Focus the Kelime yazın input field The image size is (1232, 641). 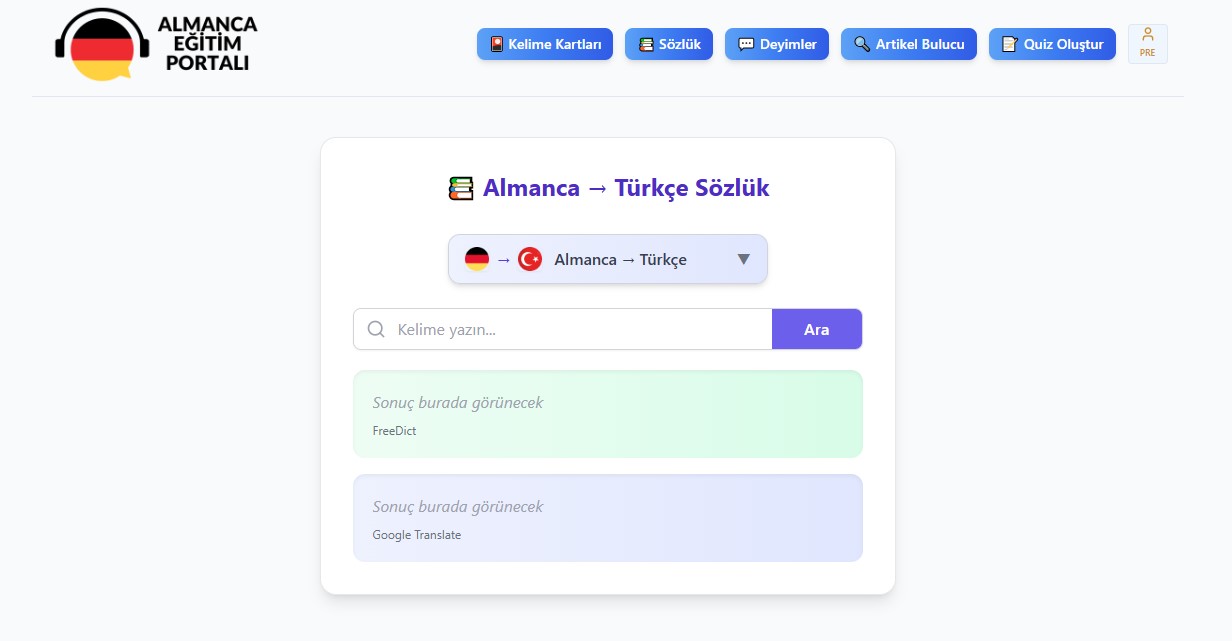tap(580, 329)
